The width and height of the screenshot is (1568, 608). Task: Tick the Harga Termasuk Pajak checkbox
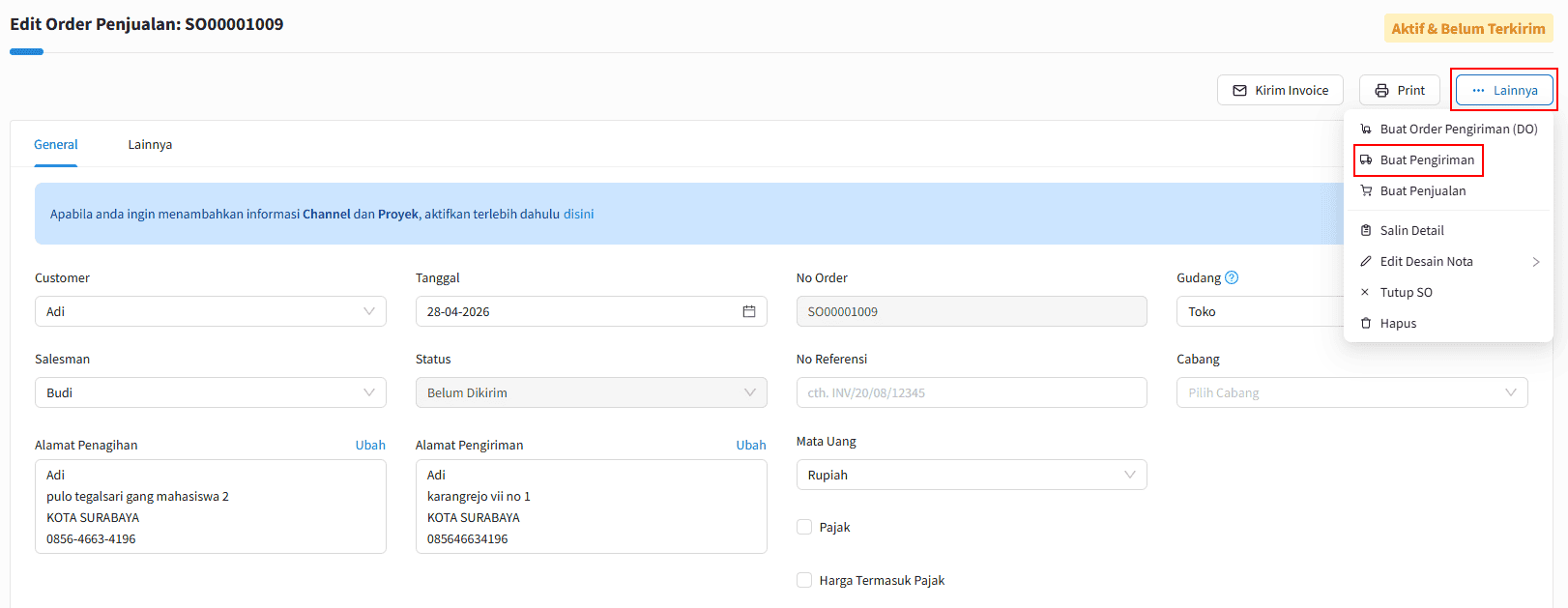click(804, 580)
